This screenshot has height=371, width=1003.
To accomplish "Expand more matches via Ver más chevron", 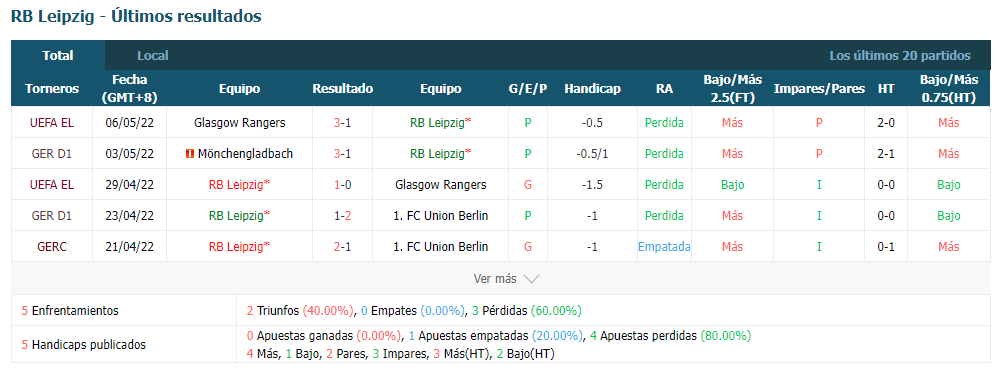I will (x=532, y=279).
